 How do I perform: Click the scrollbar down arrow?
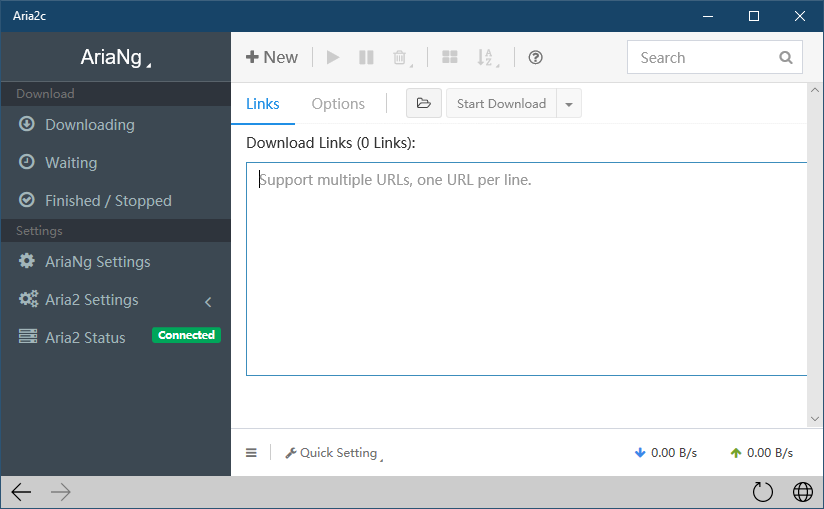click(815, 419)
